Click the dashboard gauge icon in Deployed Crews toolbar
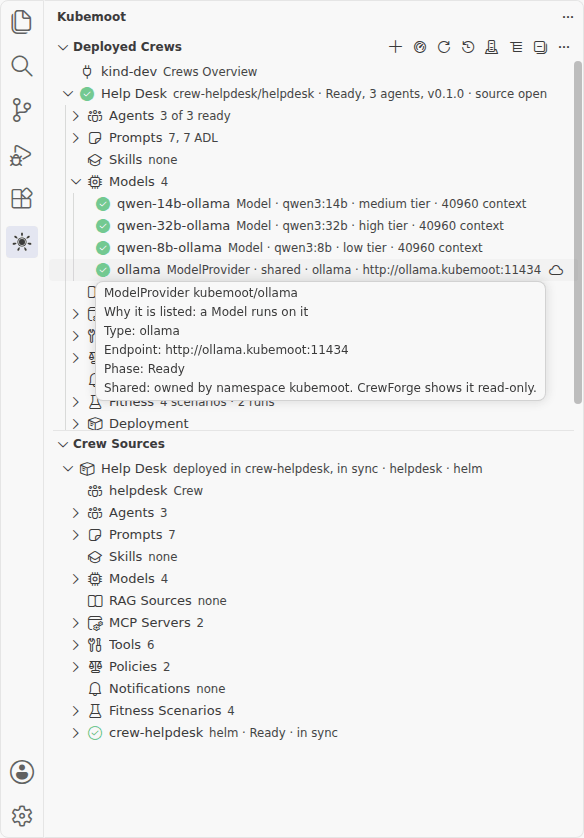 [x=420, y=47]
